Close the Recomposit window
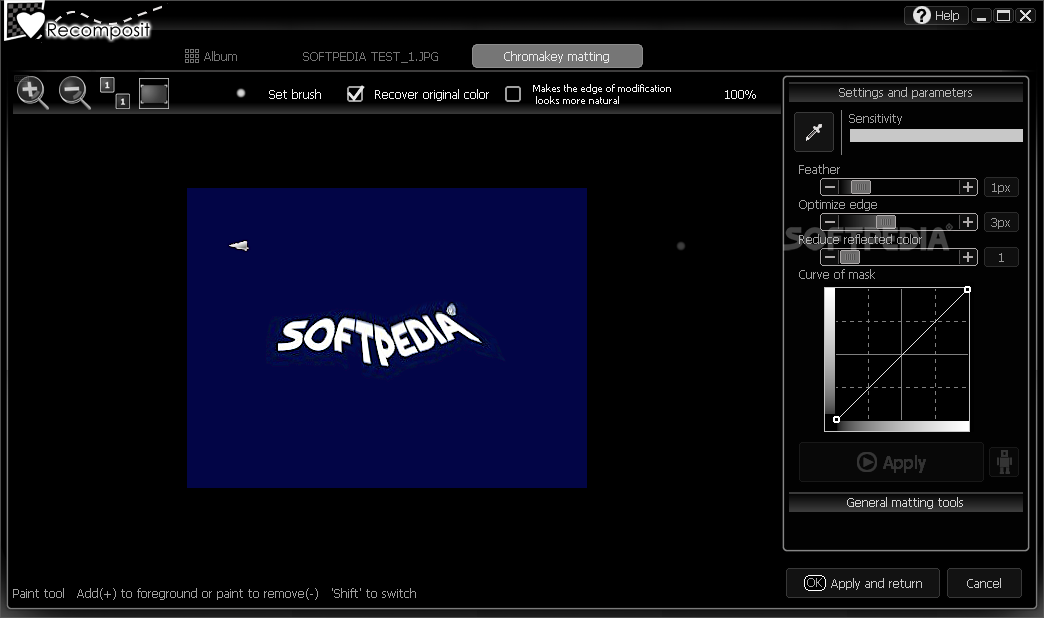This screenshot has height=618, width=1044. [1026, 16]
